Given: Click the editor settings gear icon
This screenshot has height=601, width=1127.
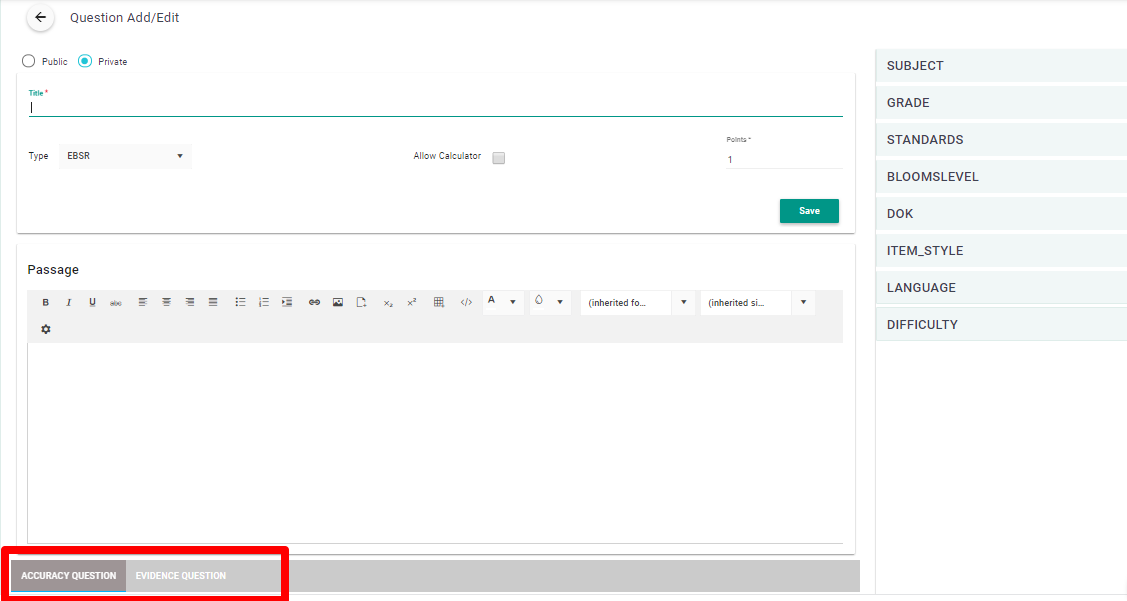Looking at the screenshot, I should pos(45,329).
